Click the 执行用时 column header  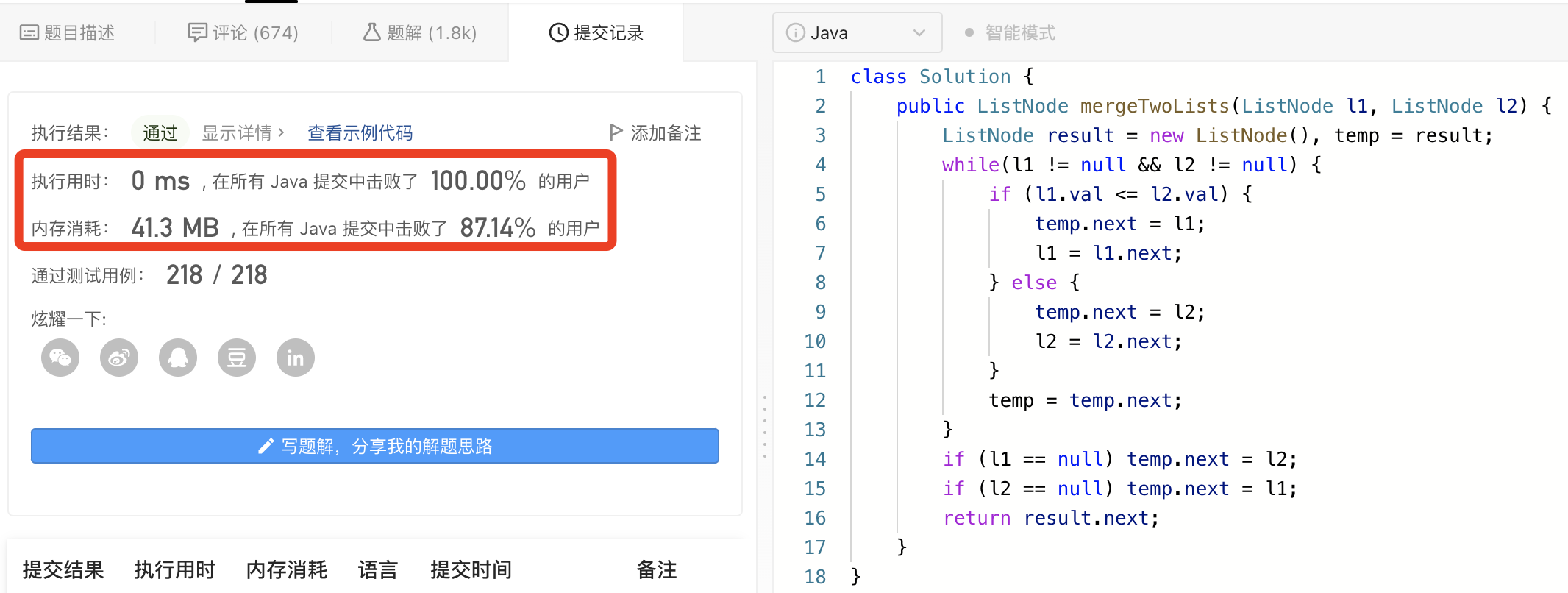point(175,570)
